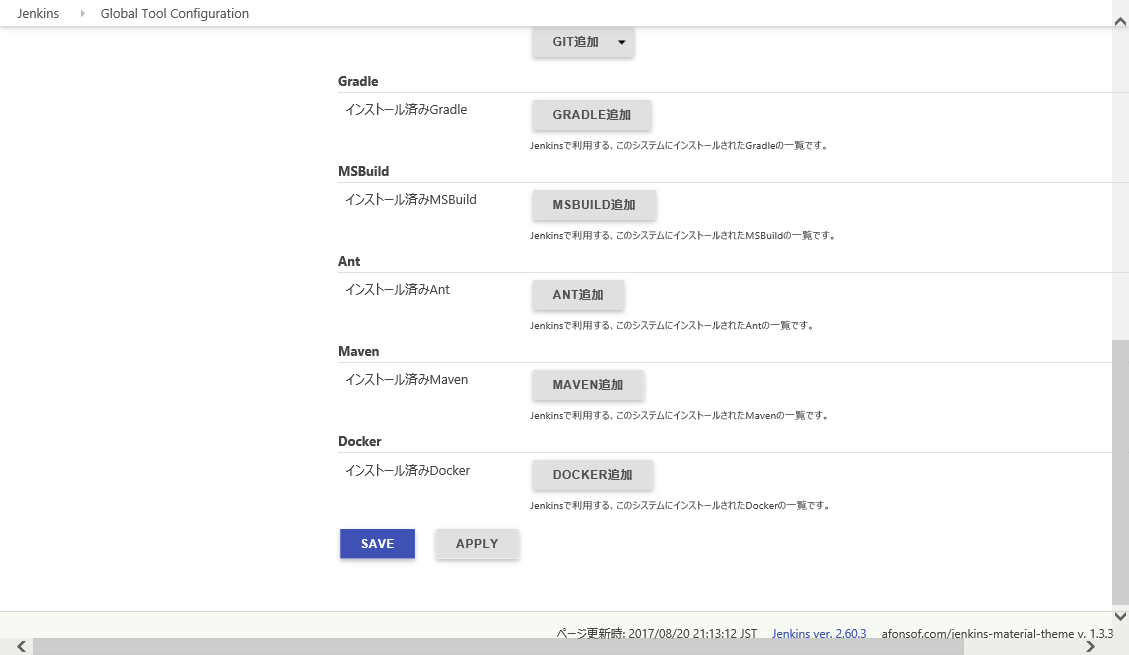
Task: Click the MSBUILD追加 button
Action: [594, 204]
